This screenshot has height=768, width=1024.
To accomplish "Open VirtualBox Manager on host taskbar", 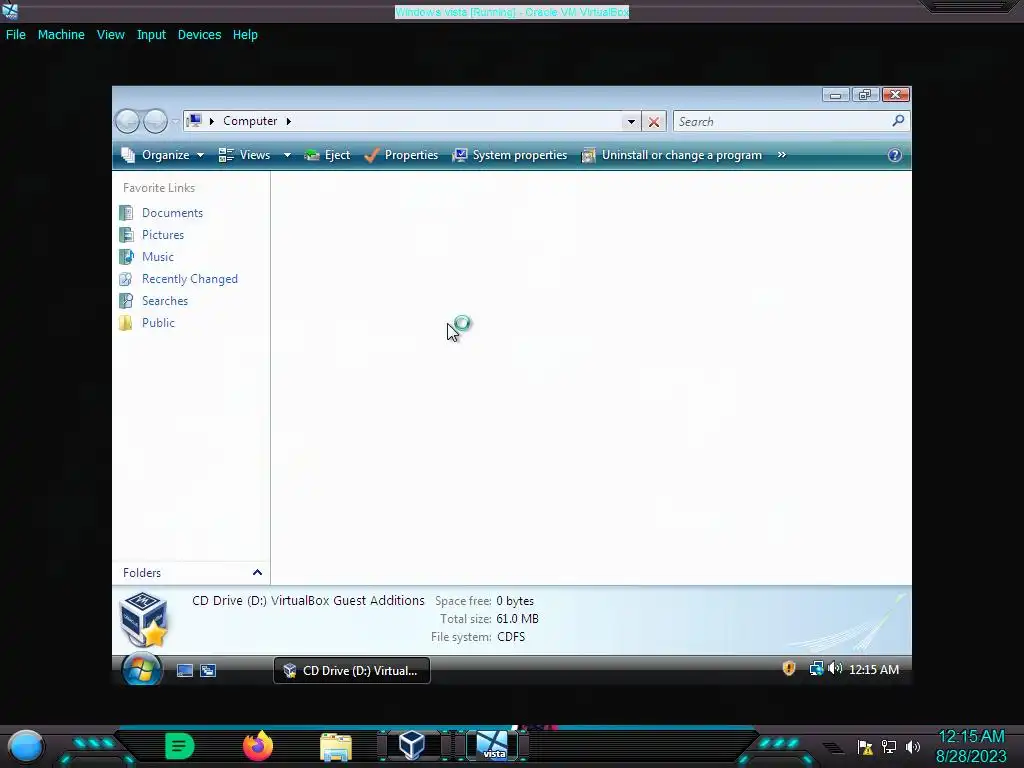I will tap(412, 744).
